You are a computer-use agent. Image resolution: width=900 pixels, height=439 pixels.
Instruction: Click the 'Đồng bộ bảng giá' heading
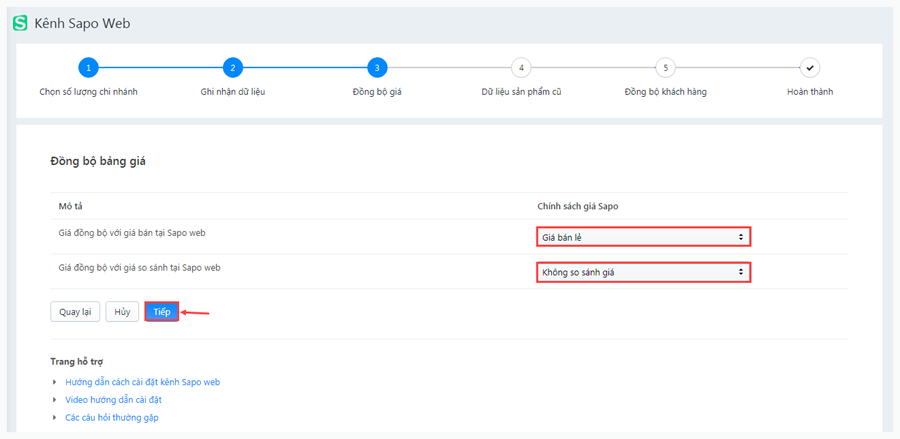coord(98,161)
